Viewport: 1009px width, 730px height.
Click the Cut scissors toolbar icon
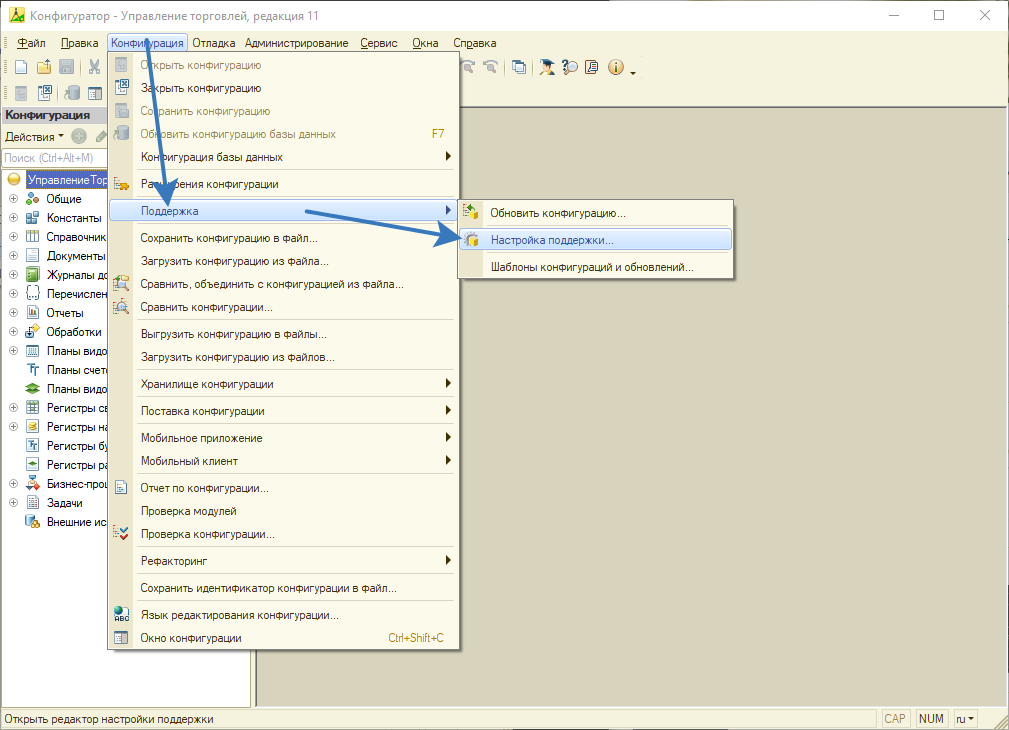(93, 67)
